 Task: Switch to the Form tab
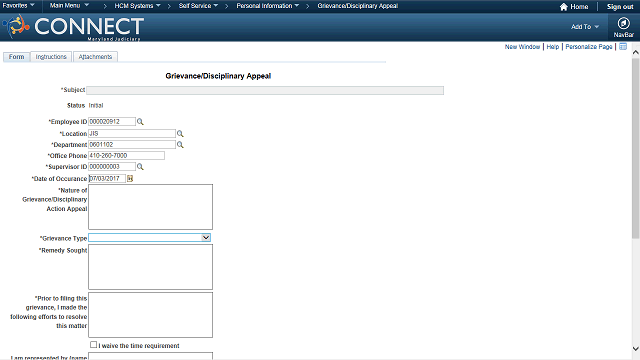(16, 57)
